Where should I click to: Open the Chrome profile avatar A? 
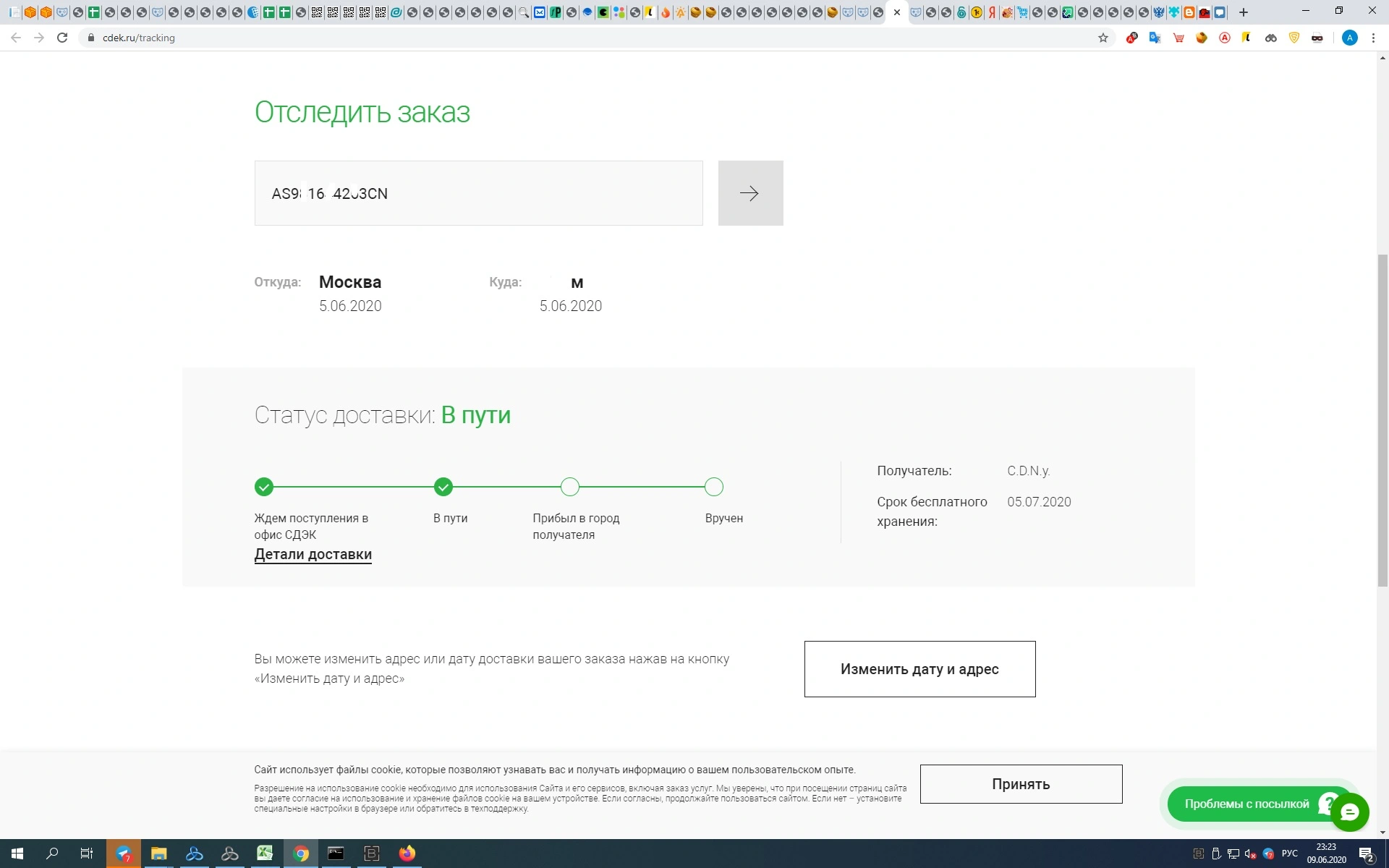(1350, 38)
